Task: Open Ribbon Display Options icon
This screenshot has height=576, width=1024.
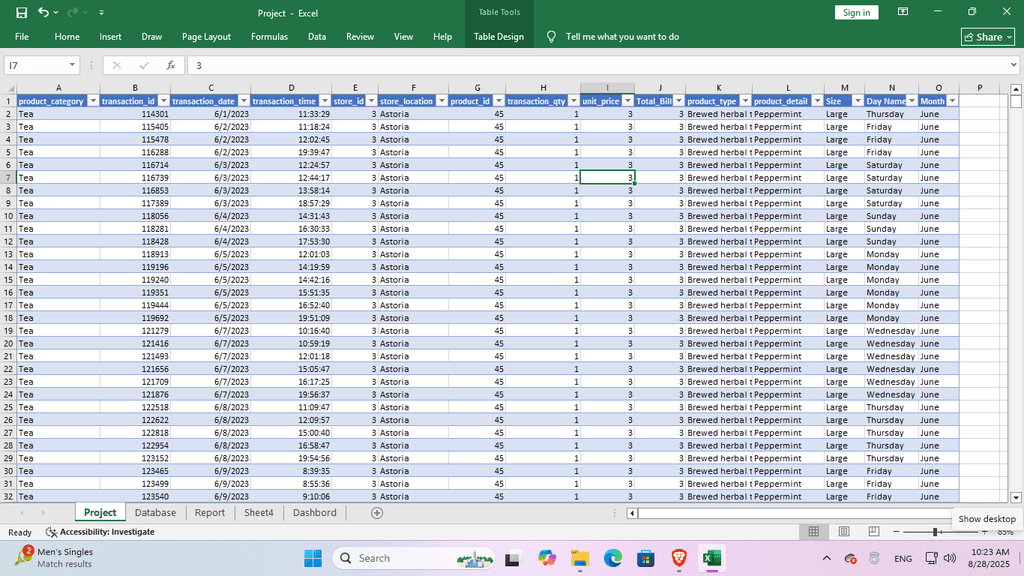Action: pos(903,12)
